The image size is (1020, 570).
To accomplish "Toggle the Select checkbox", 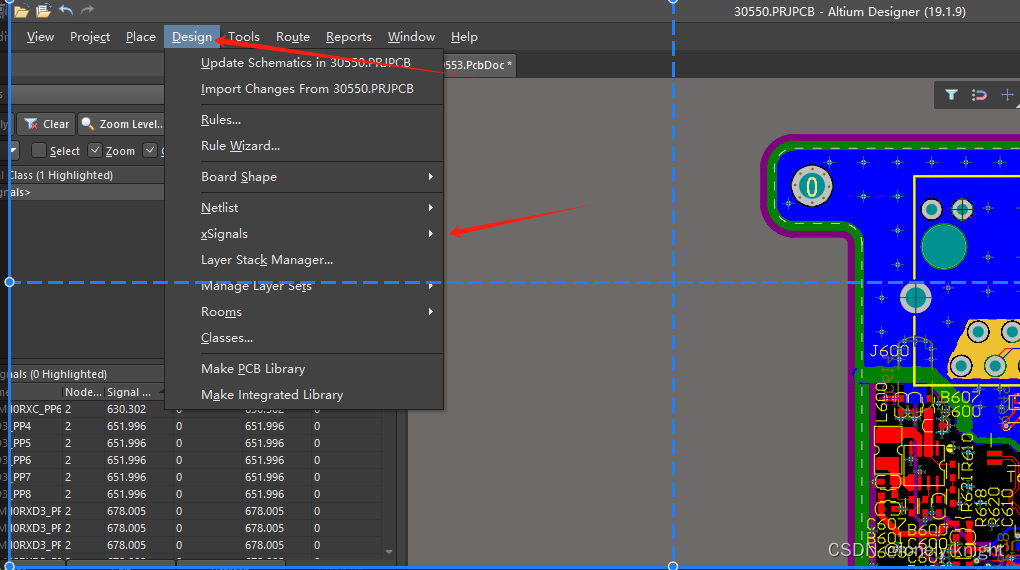I will point(39,150).
